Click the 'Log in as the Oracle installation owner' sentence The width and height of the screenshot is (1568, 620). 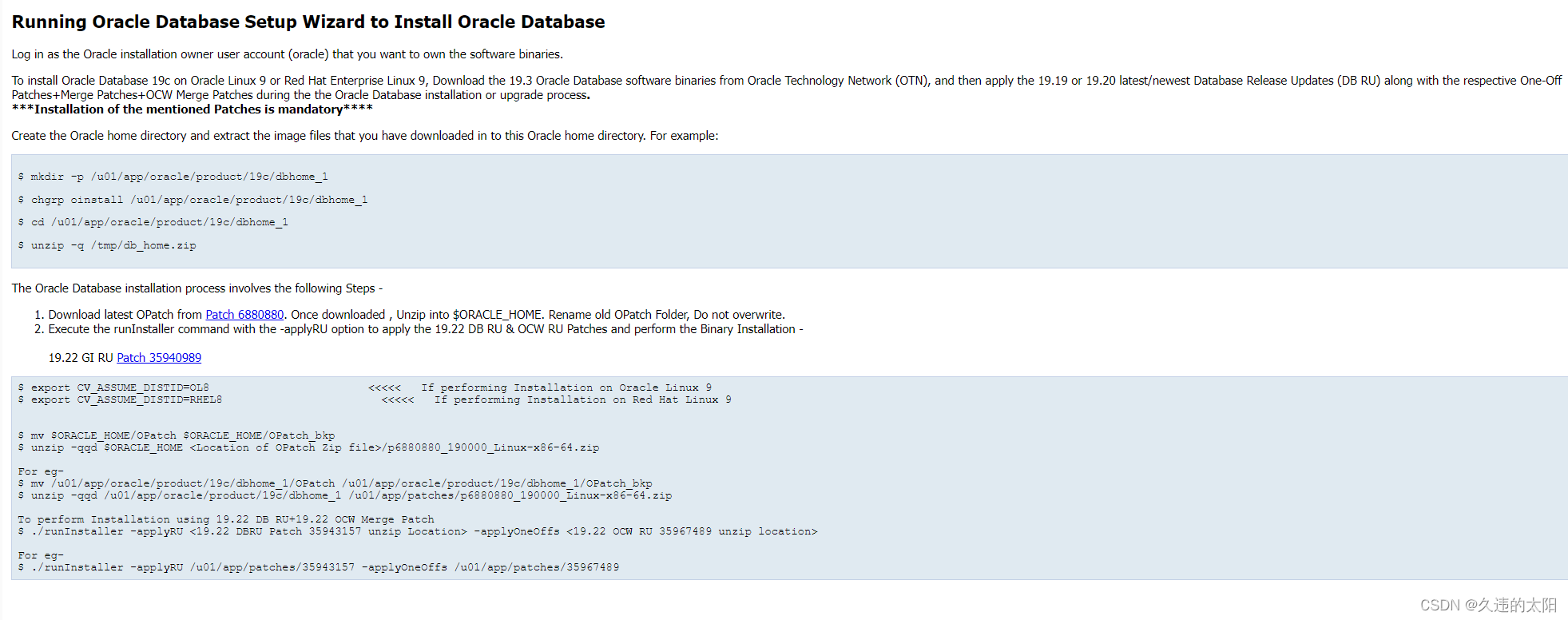tap(288, 54)
